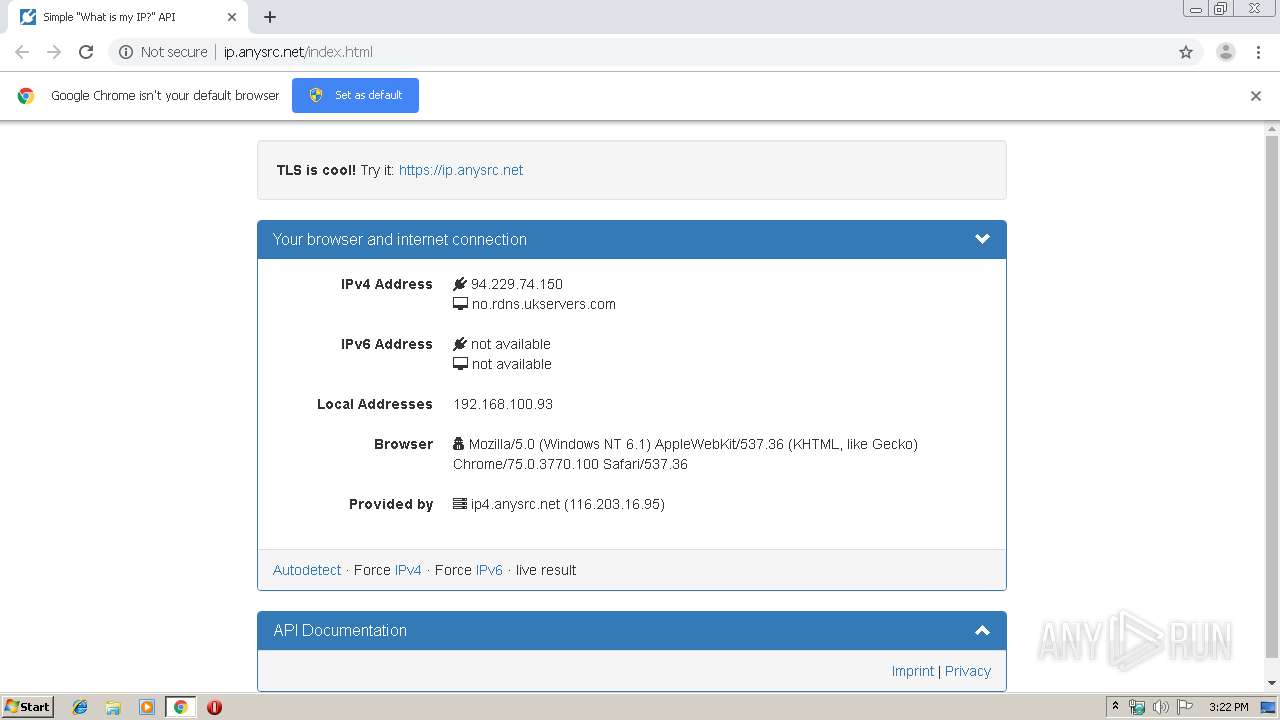Open the Windows Start menu
Image resolution: width=1280 pixels, height=720 pixels.
pyautogui.click(x=27, y=706)
